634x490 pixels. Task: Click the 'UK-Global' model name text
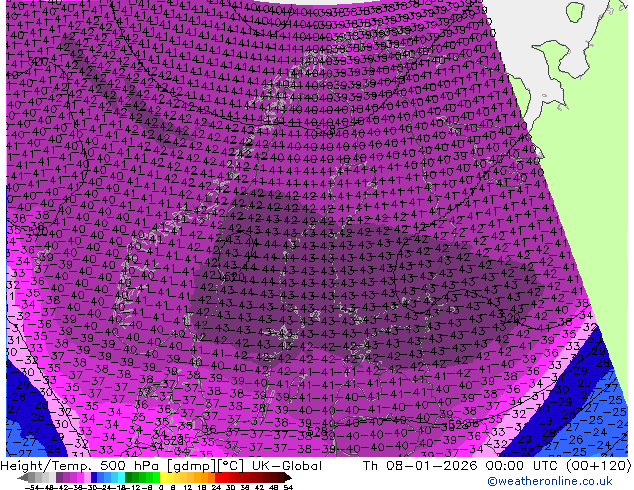(287, 466)
